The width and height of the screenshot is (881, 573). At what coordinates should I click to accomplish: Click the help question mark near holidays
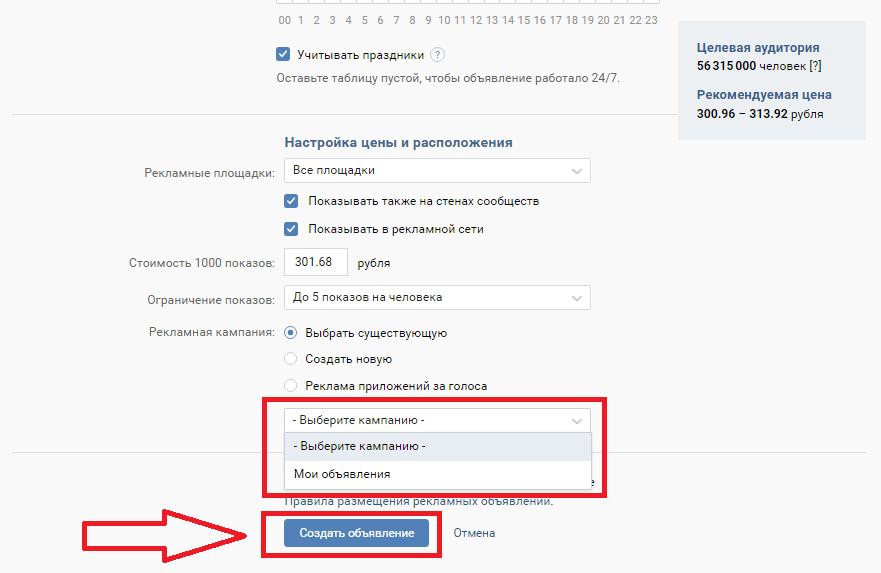[438, 55]
